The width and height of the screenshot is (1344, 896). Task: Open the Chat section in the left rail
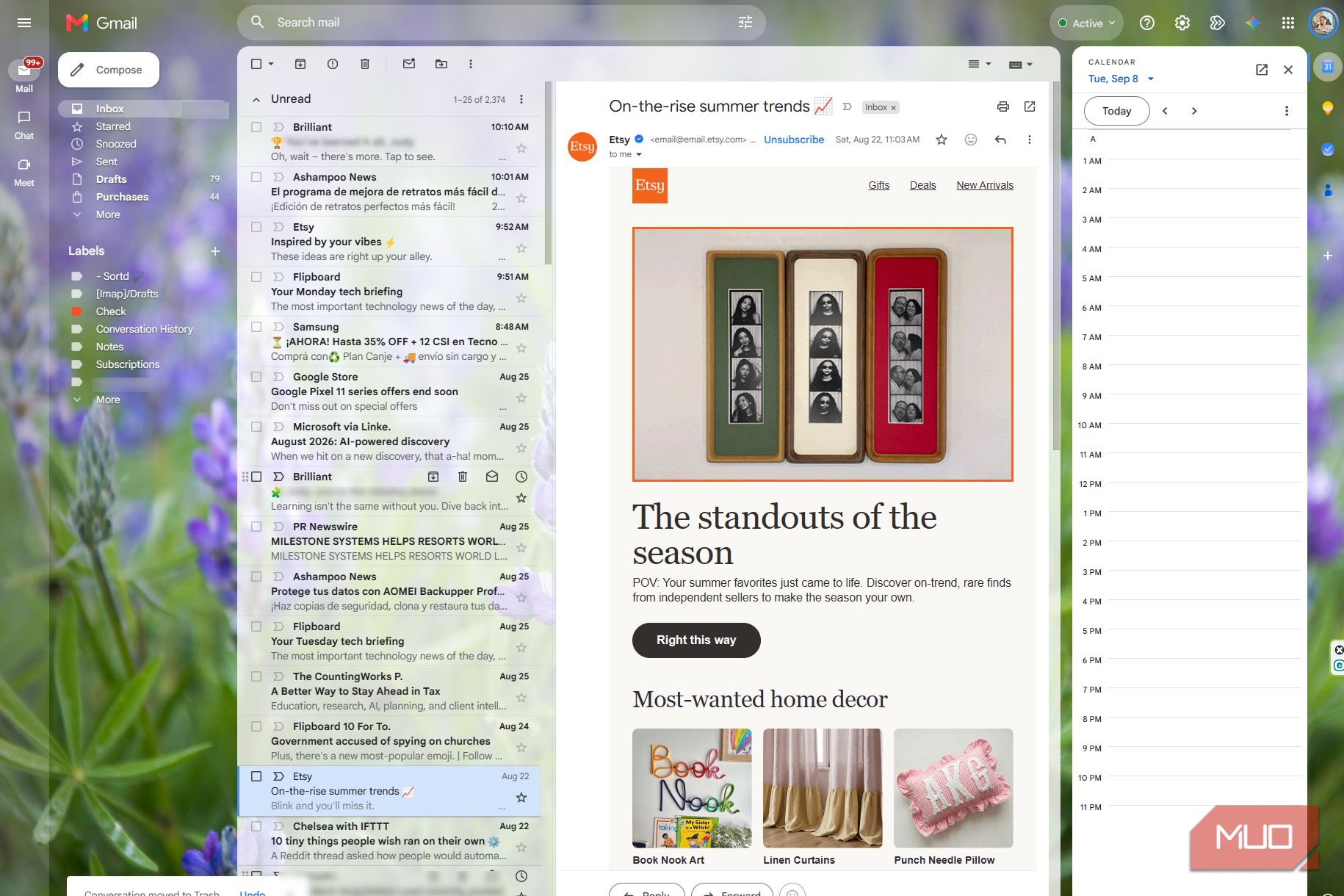pos(24,125)
